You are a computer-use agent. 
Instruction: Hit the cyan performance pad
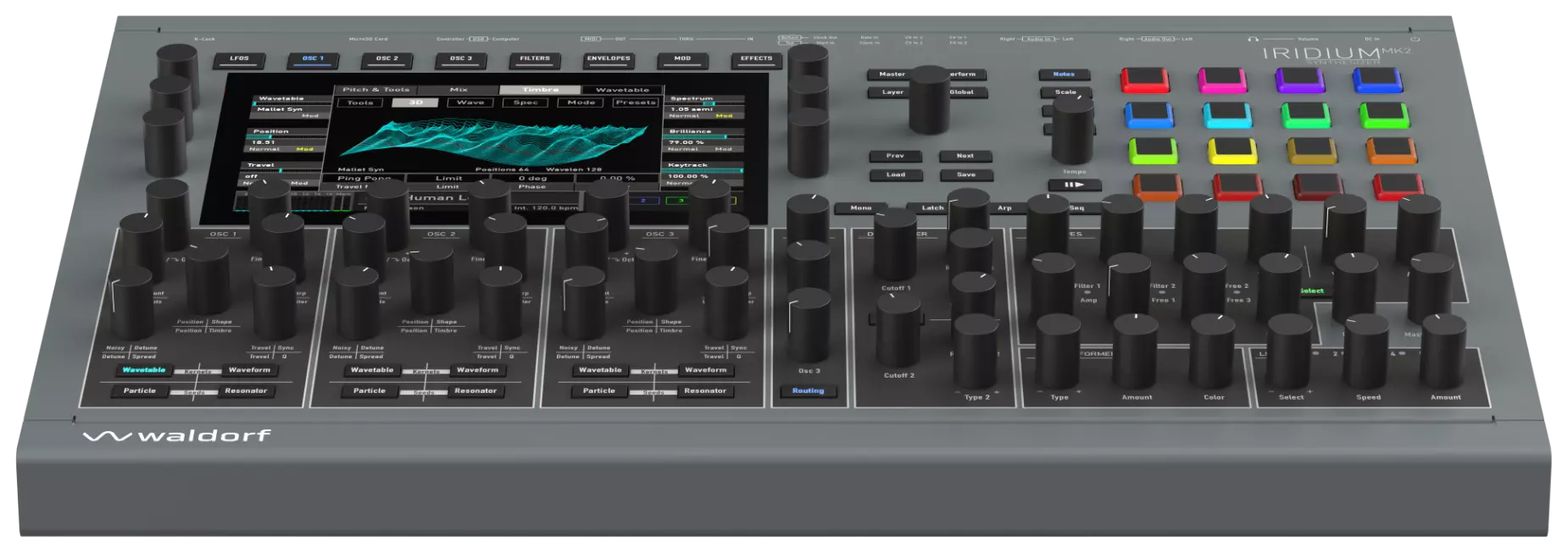click(1227, 115)
